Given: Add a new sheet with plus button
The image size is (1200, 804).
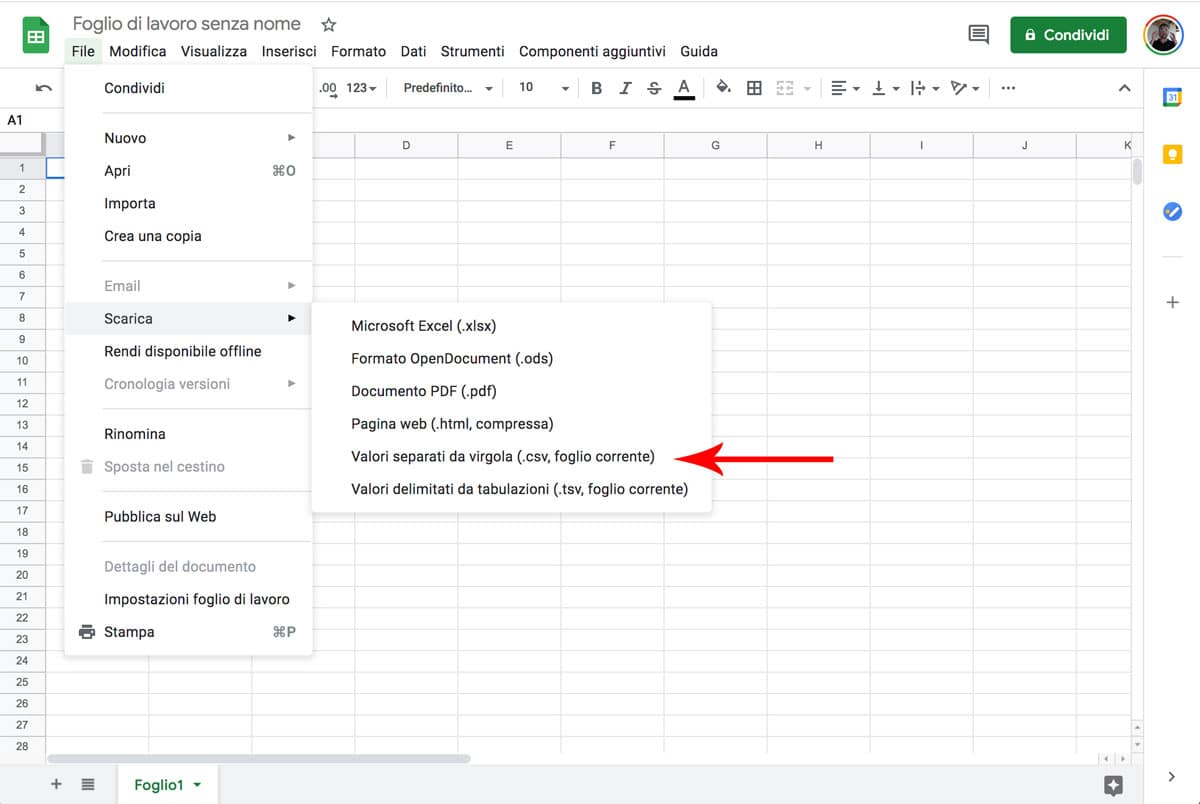Looking at the screenshot, I should point(56,785).
